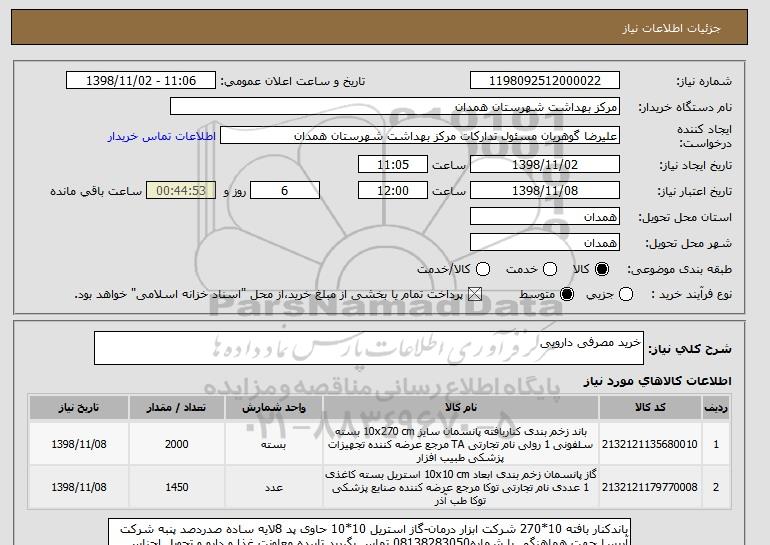
Task: Select the کالا/خدمت radio button
Action: (483, 269)
